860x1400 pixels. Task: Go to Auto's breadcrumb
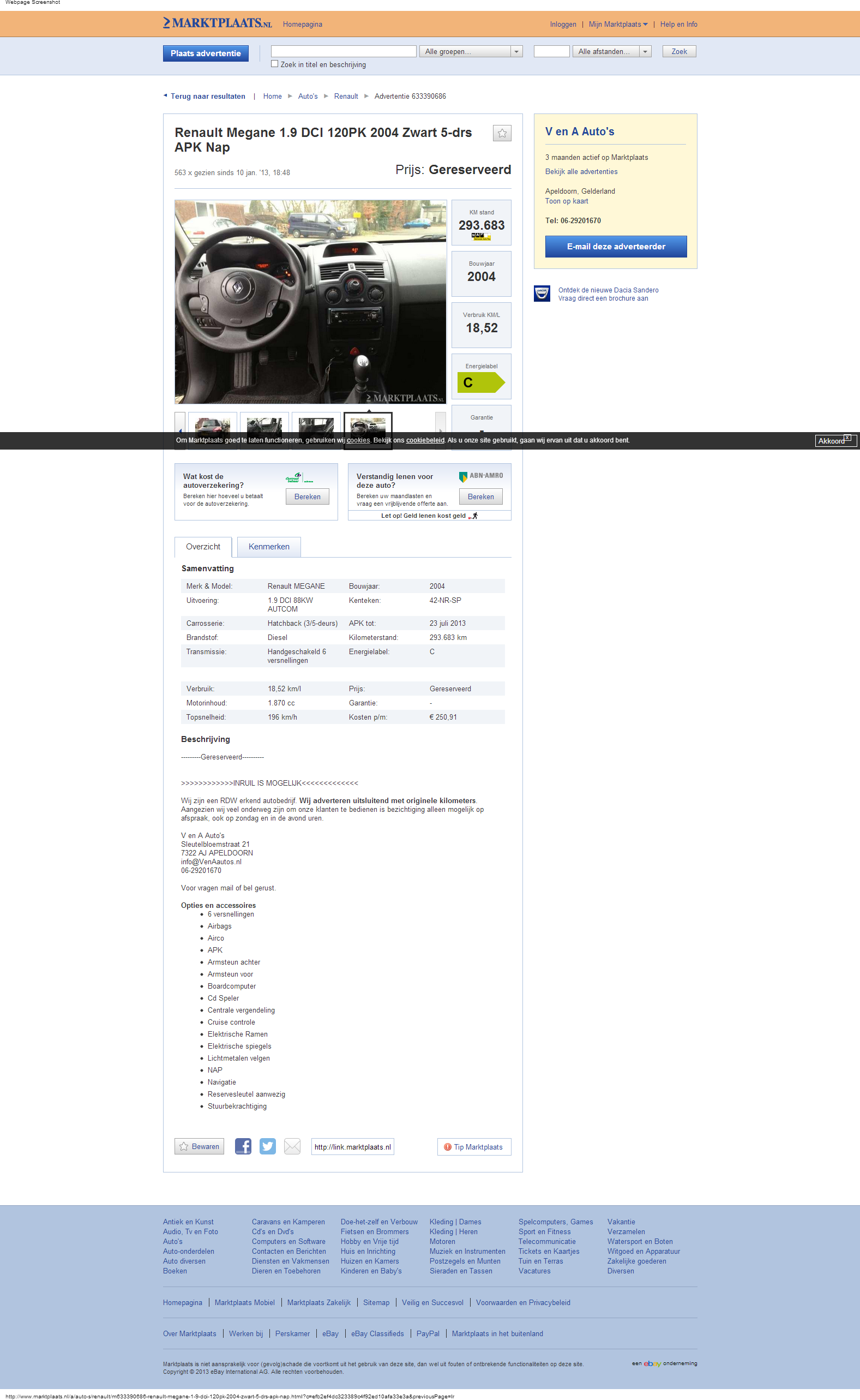pyautogui.click(x=308, y=96)
